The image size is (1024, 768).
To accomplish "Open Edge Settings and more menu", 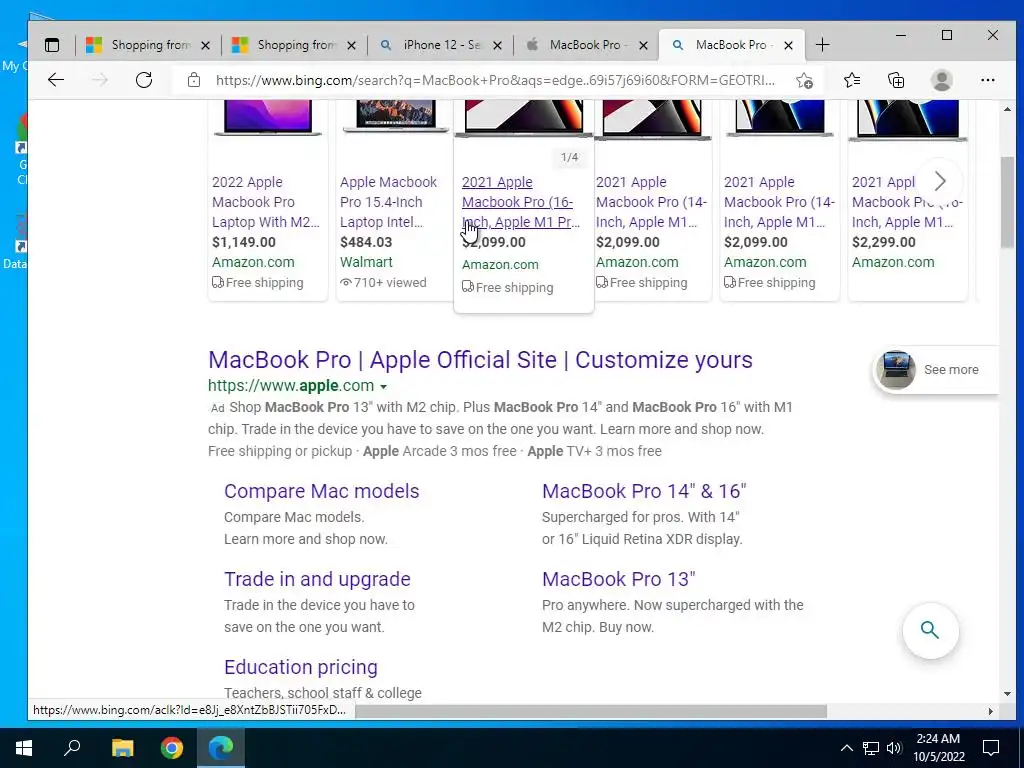I will pos(987,80).
